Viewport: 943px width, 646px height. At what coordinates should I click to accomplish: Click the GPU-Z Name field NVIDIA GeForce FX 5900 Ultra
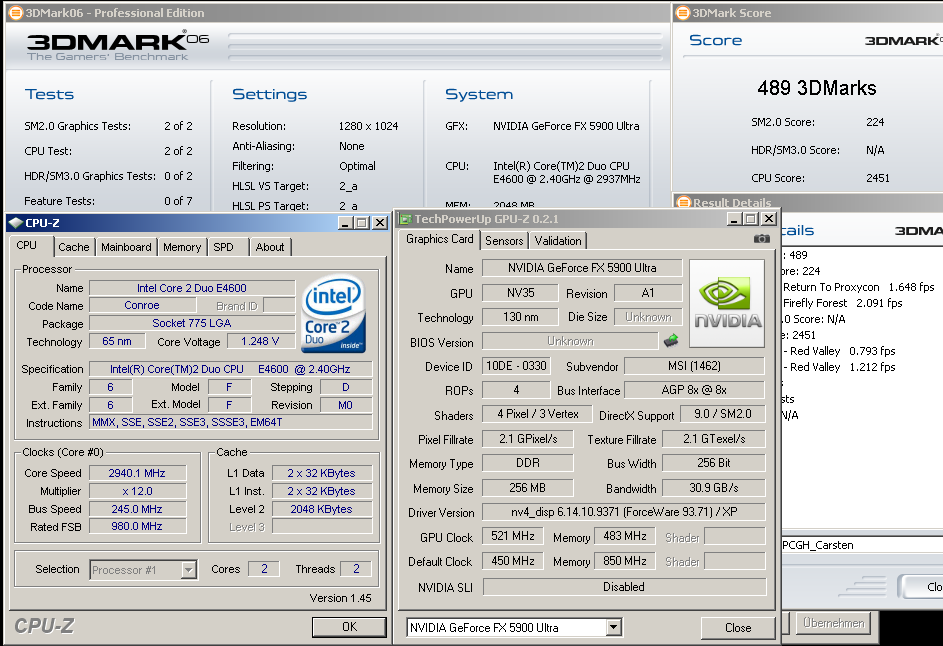tap(582, 268)
